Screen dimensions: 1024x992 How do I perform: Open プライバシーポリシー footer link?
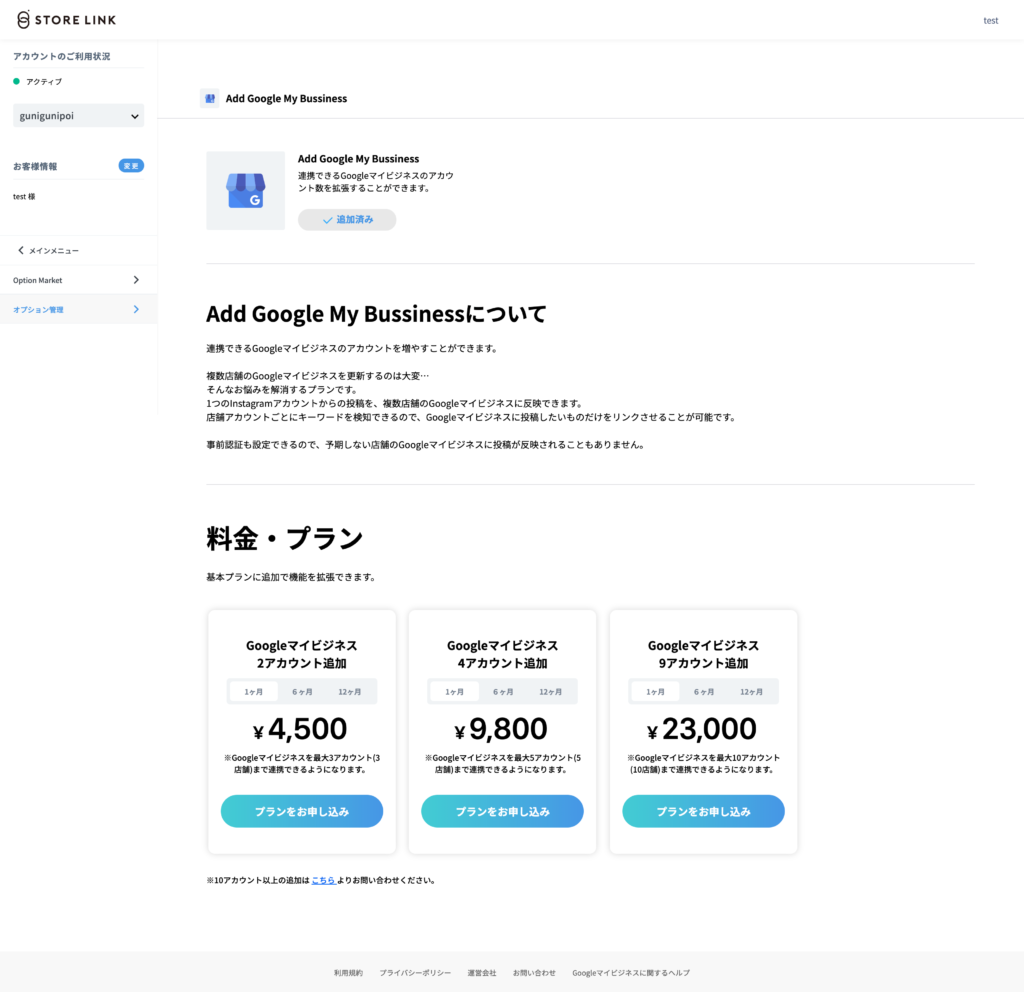(x=415, y=972)
